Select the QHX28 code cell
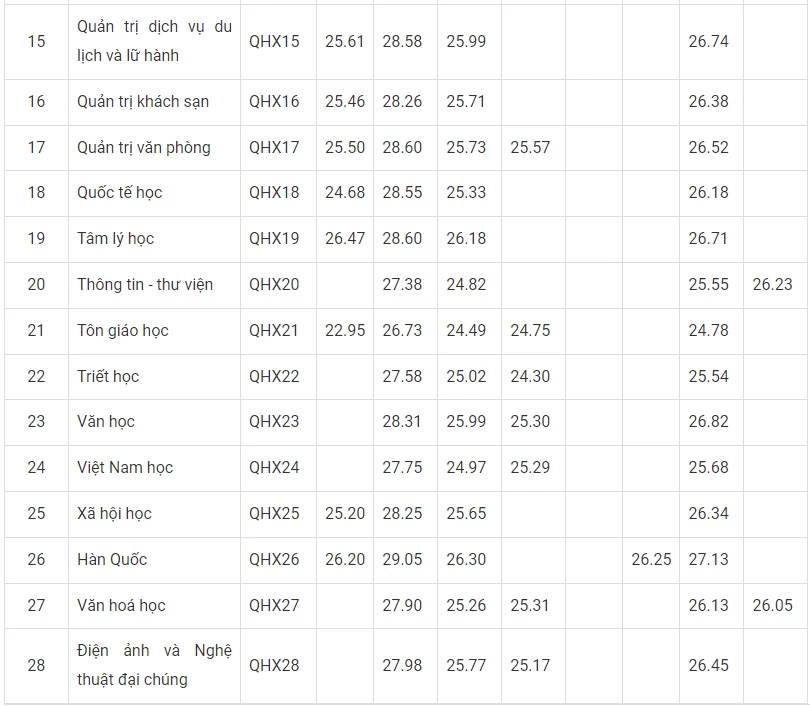This screenshot has width=810, height=706. [x=274, y=665]
